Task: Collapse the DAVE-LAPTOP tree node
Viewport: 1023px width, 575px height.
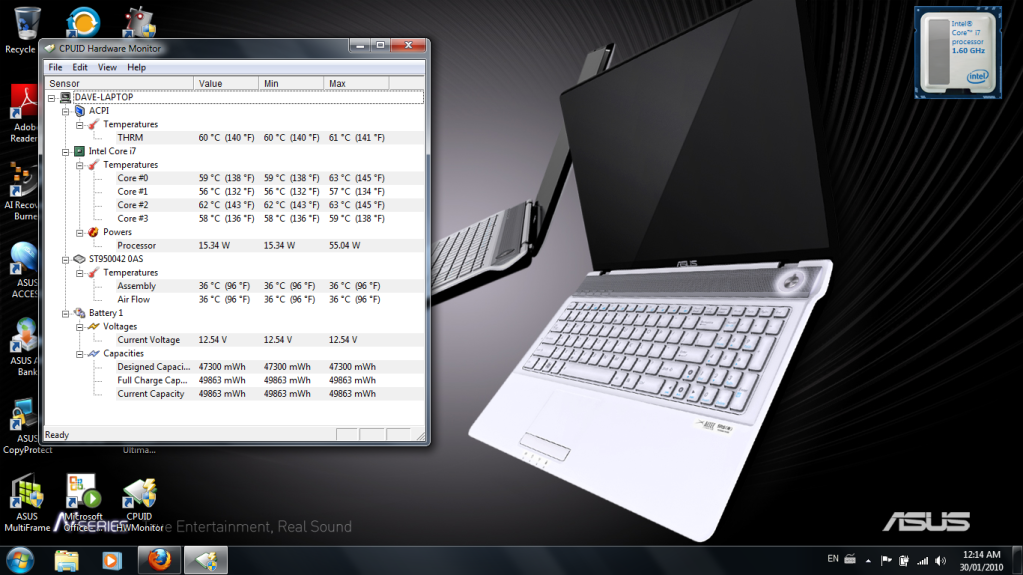Action: [x=52, y=98]
